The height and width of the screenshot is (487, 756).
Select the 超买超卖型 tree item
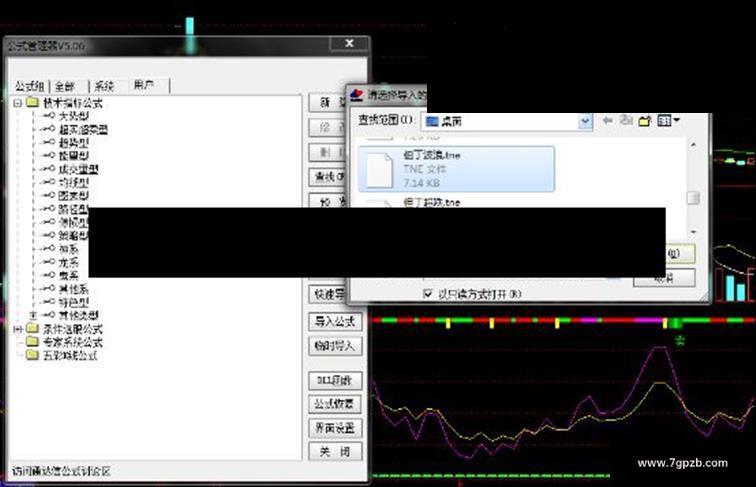click(x=83, y=129)
